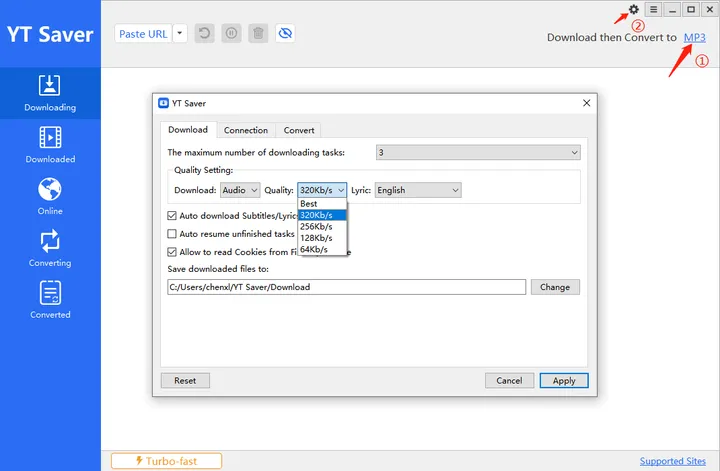
Task: Enable Auto resume unfinished tasks
Action: tap(172, 233)
